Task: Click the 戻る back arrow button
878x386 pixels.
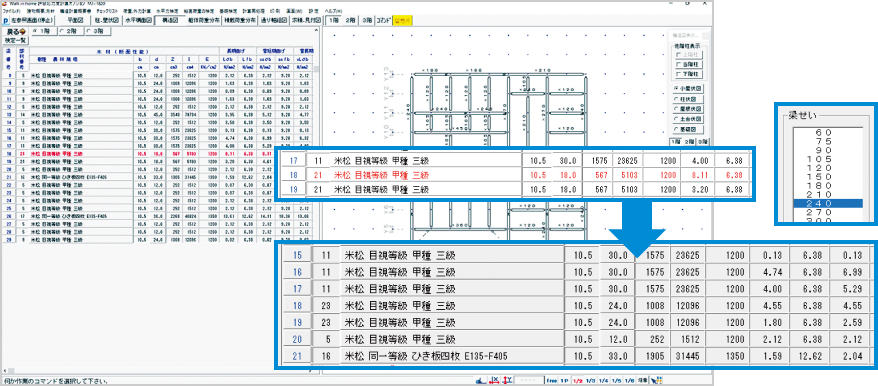Action: click(15, 31)
